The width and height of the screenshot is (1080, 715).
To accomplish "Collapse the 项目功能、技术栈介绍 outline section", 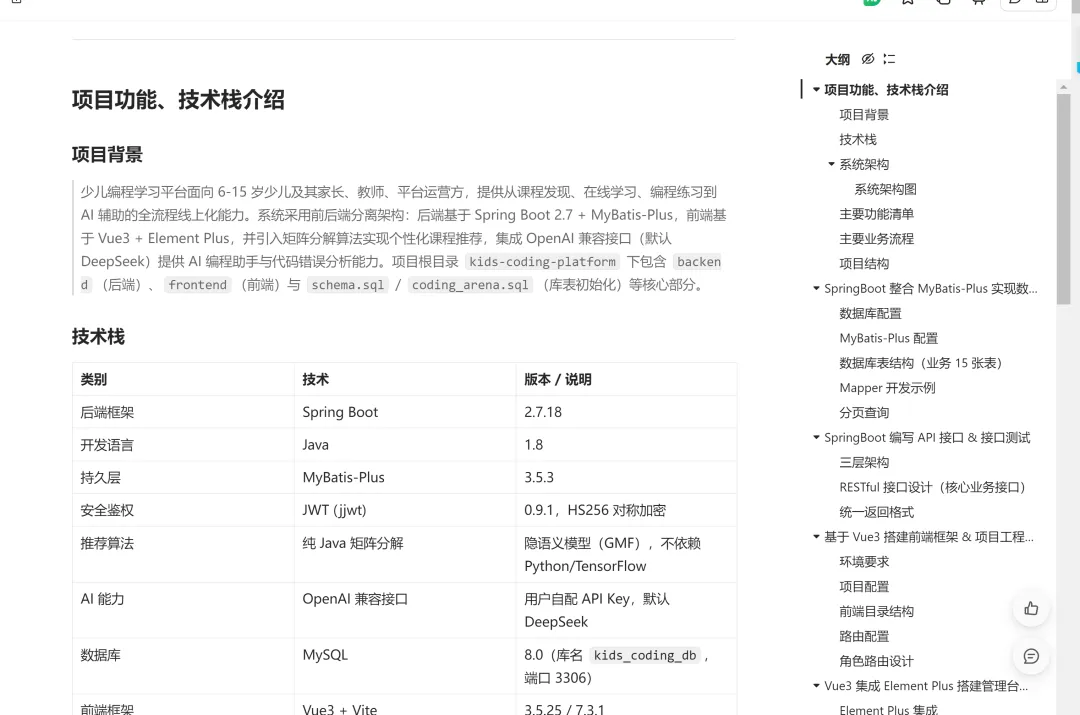I will tap(816, 90).
